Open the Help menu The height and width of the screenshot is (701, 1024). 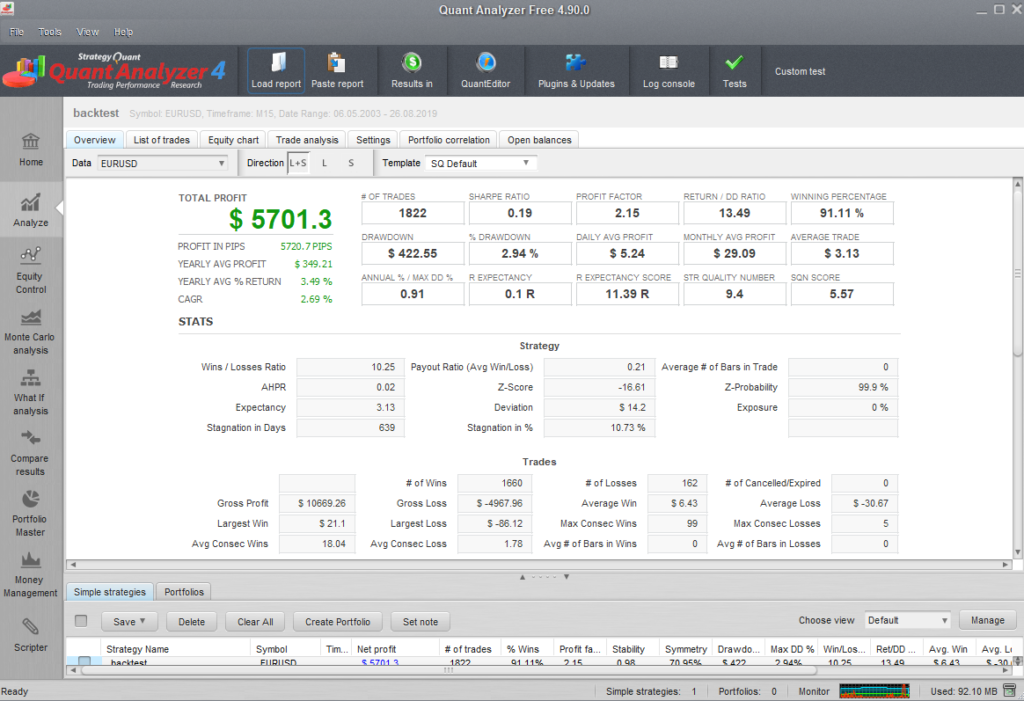tap(123, 31)
